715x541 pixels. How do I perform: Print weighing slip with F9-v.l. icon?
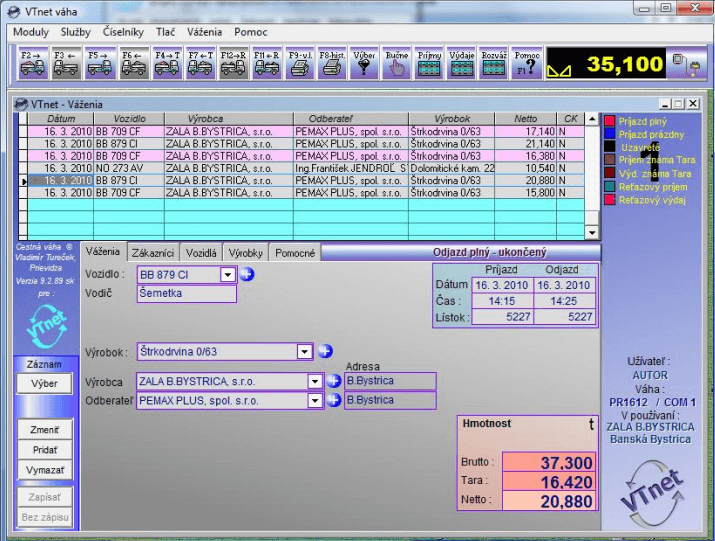coord(300,63)
